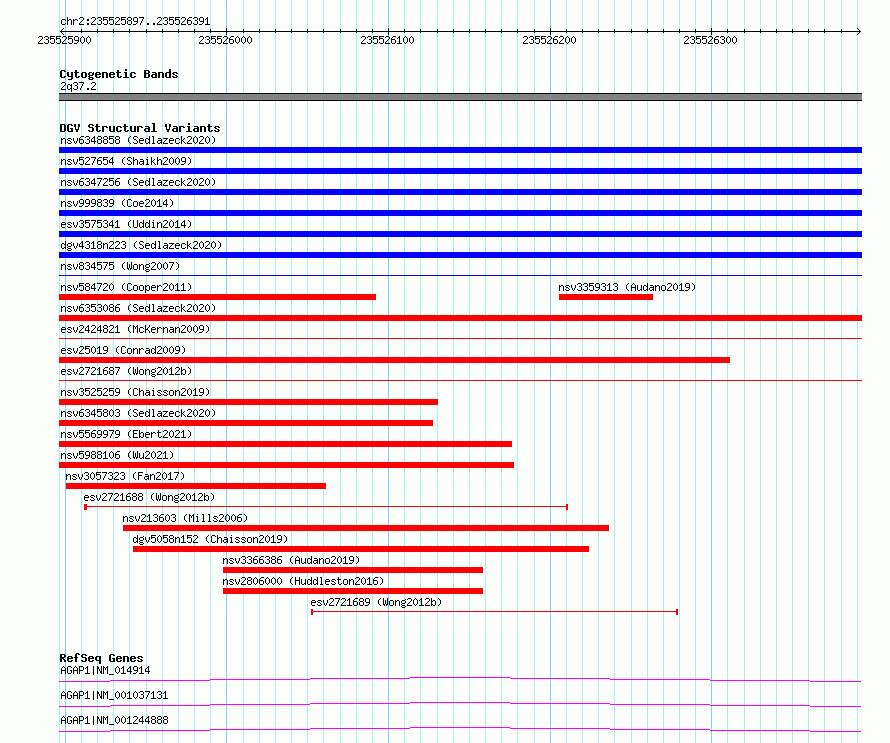
Task: Click nsv5988106 (Wu2021) label
Action: pyautogui.click(x=117, y=455)
